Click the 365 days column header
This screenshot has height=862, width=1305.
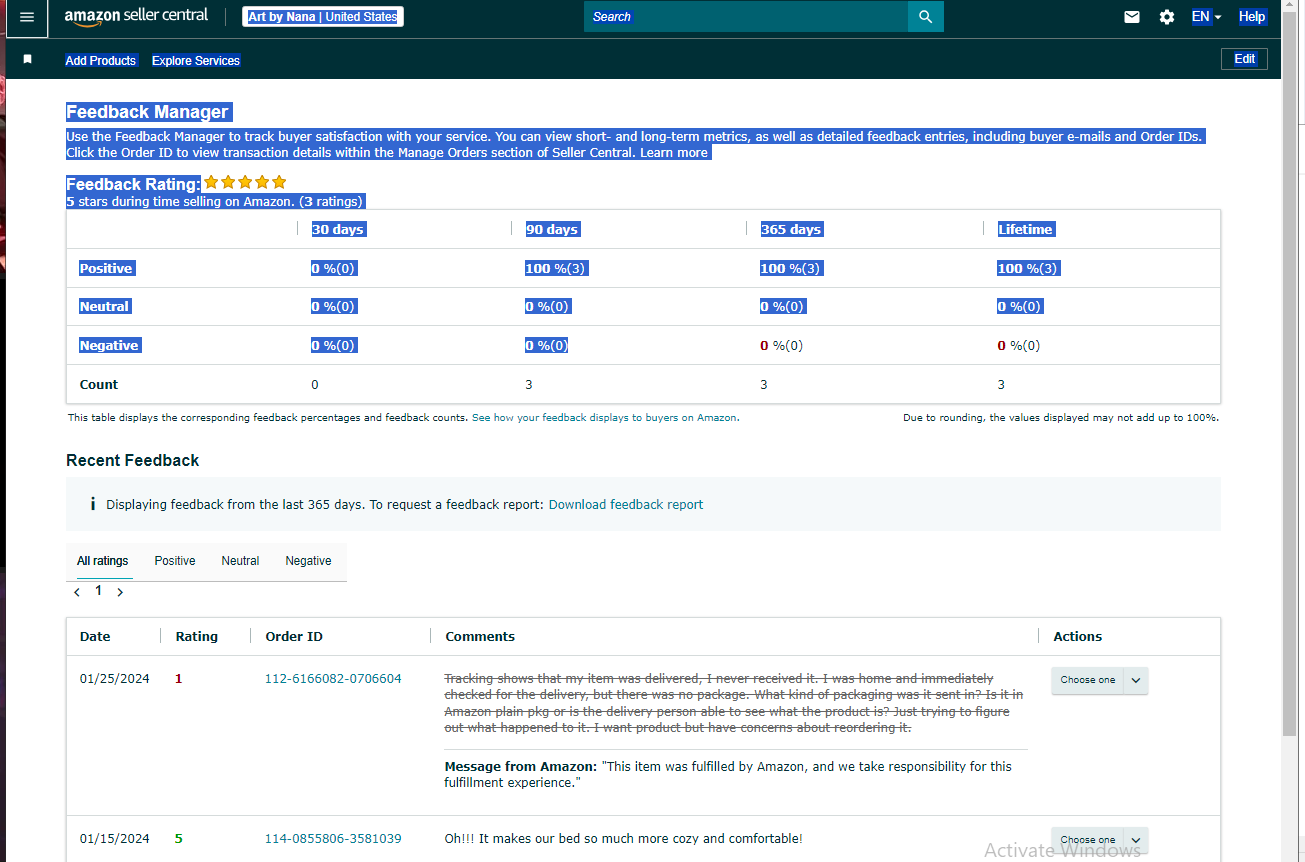tap(791, 229)
